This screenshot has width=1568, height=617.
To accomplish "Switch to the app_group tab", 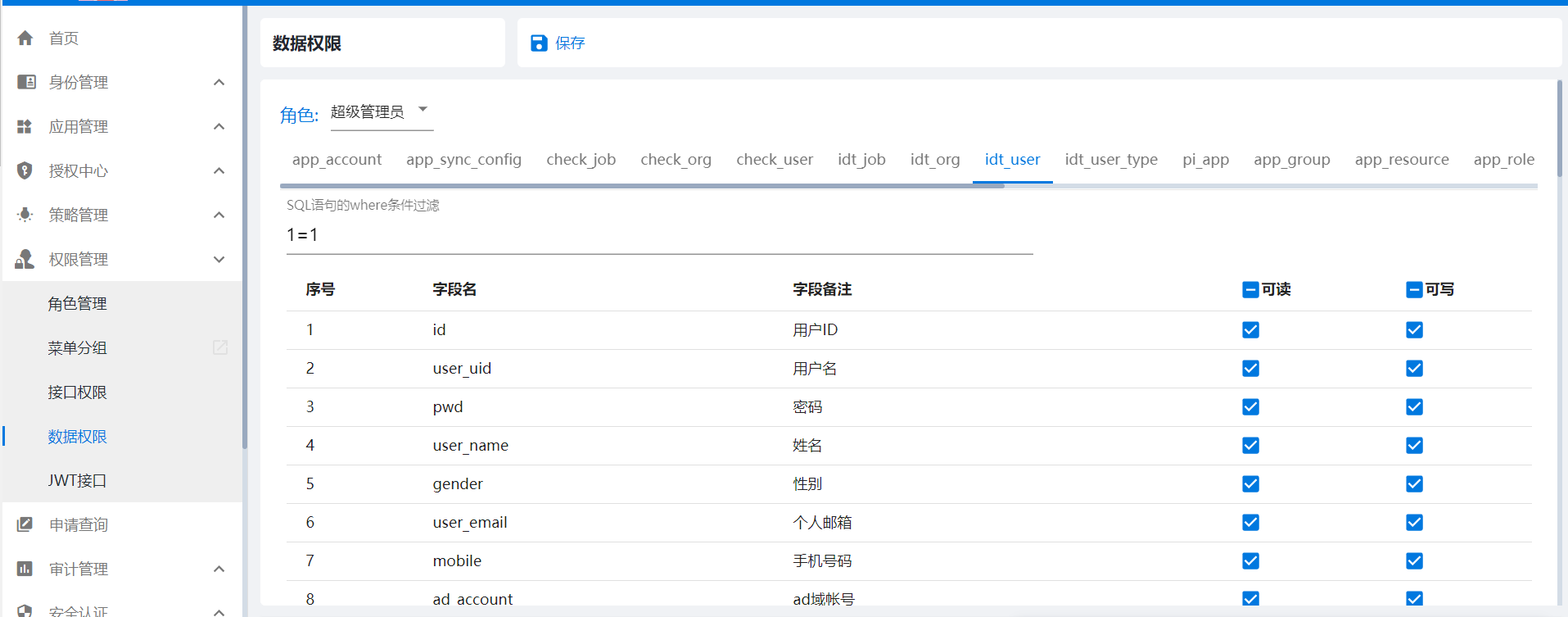I will coord(1291,160).
